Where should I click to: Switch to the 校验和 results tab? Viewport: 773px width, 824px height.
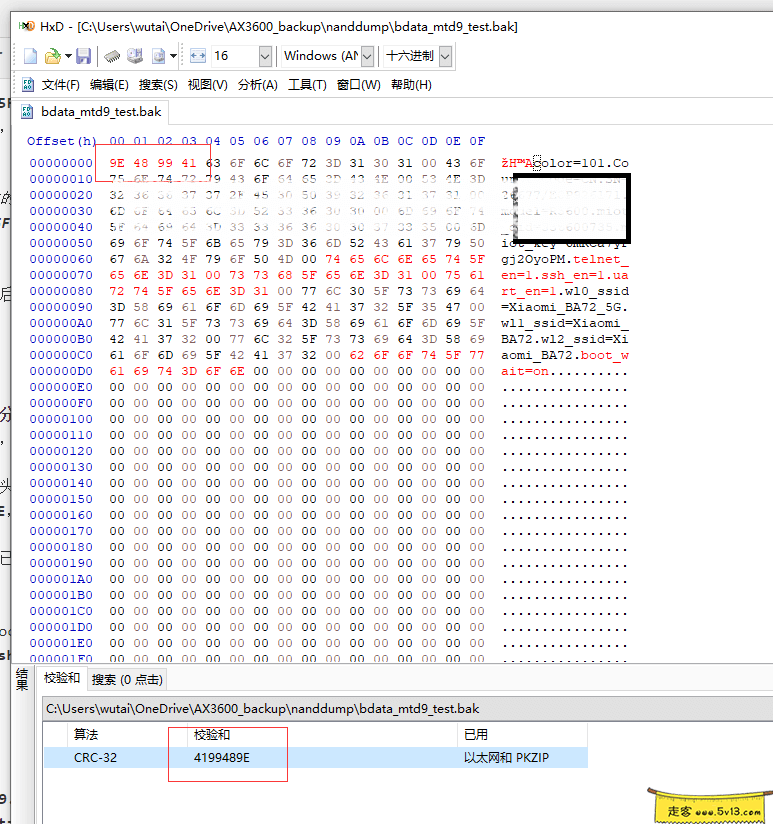coord(62,678)
